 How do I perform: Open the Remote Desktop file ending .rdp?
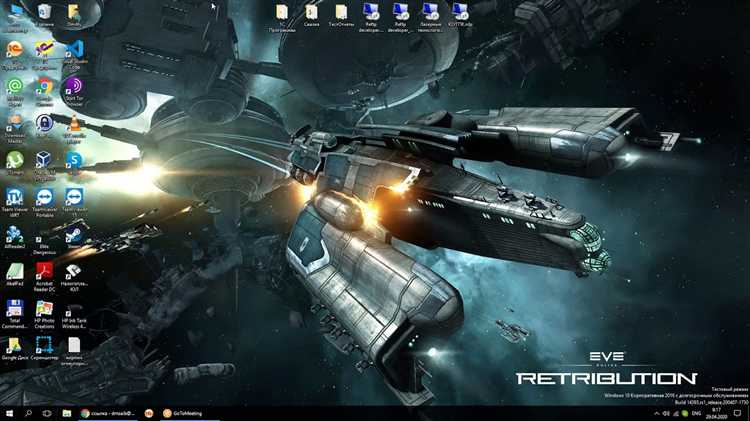(460, 13)
